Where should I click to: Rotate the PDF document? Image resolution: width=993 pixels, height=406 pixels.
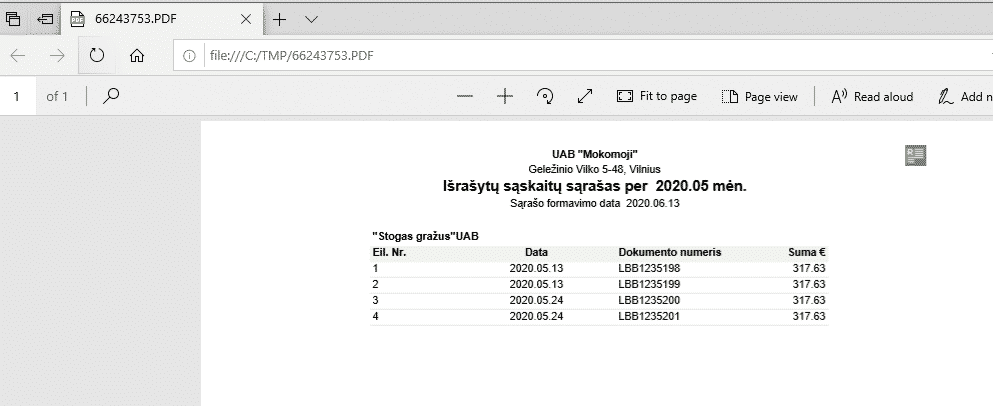(x=546, y=97)
